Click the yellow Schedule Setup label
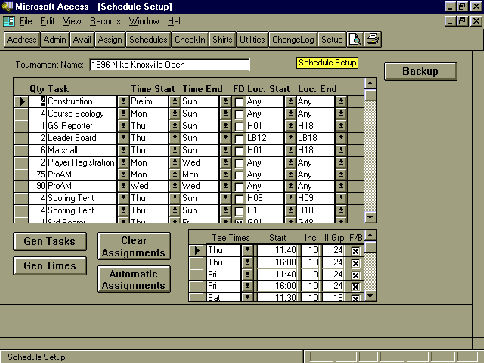The height and width of the screenshot is (363, 484). point(327,63)
